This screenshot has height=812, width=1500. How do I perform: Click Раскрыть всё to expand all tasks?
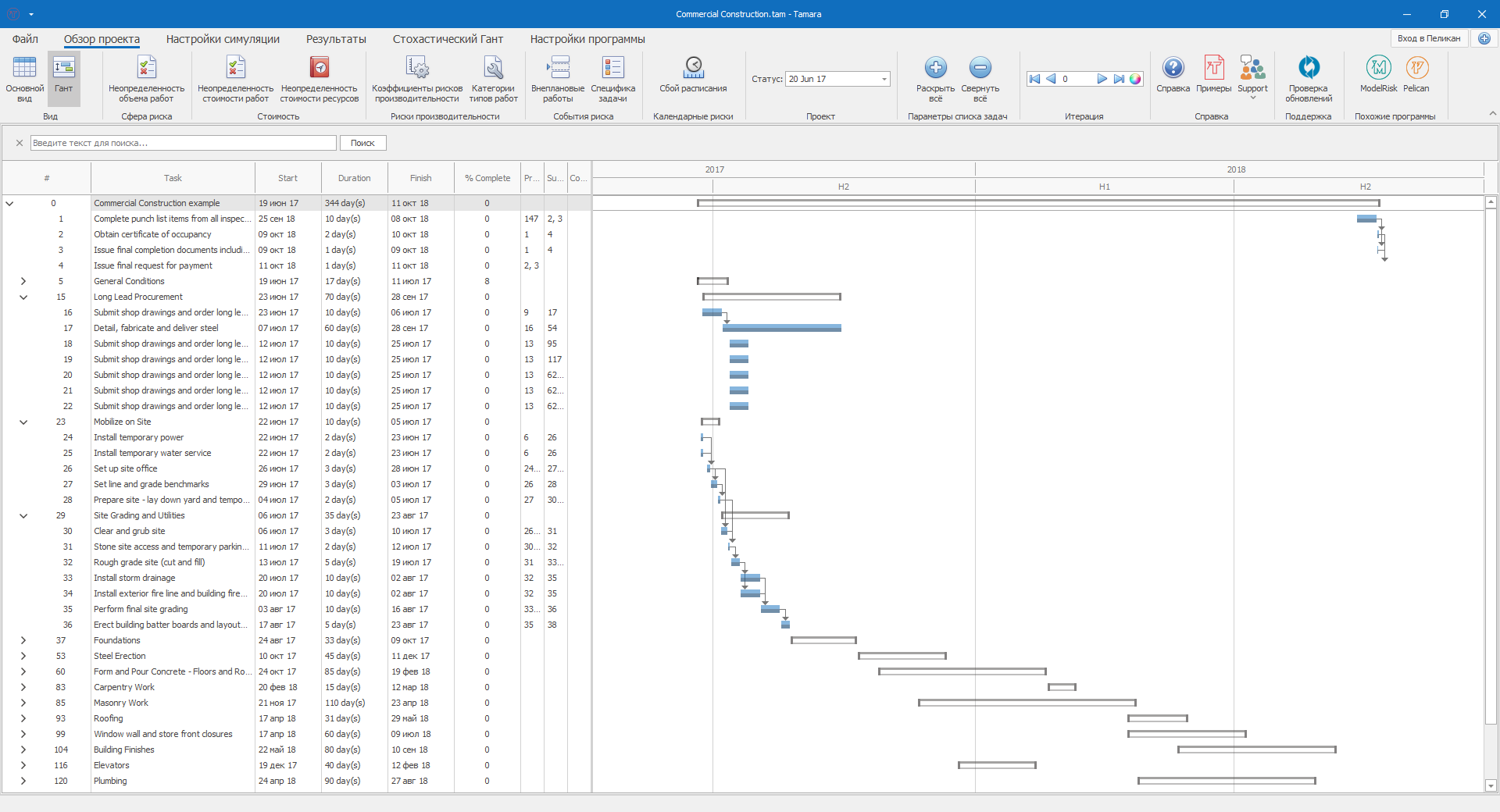(x=935, y=77)
